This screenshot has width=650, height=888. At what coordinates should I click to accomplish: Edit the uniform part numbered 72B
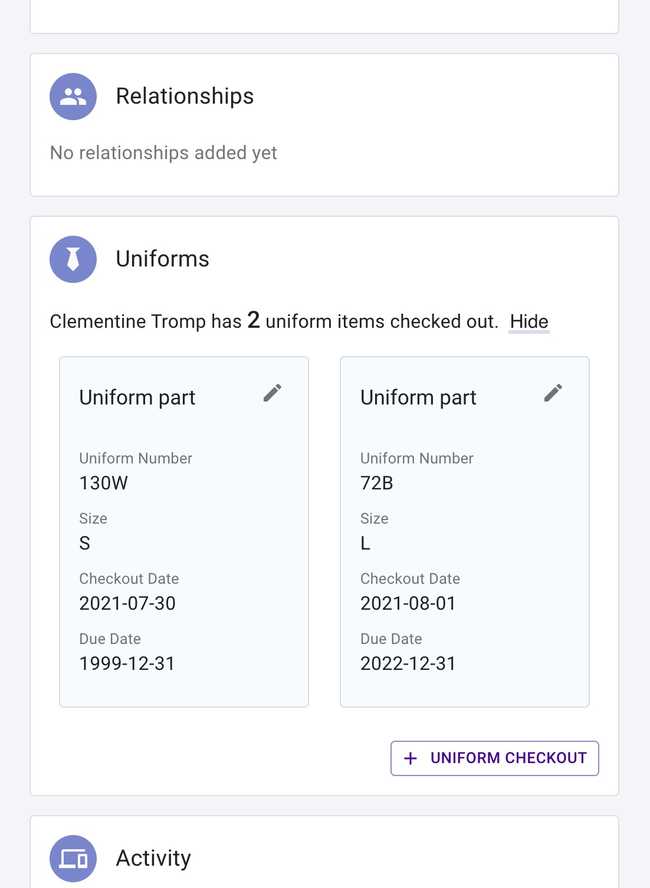click(x=553, y=393)
